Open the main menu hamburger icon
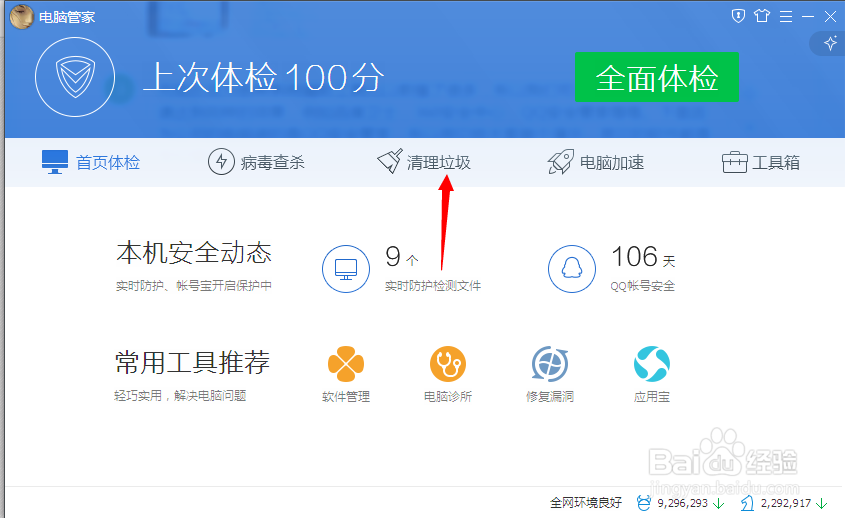 [x=786, y=17]
